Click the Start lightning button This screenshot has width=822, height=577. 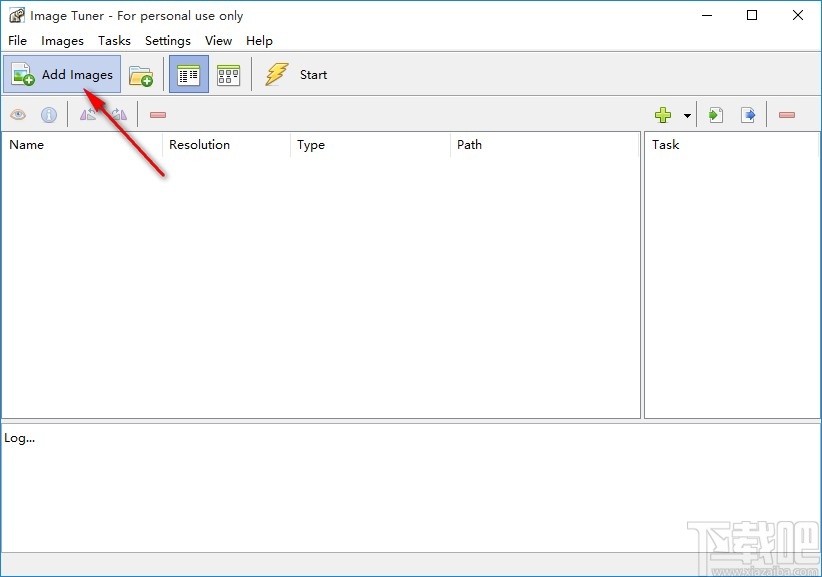point(296,74)
